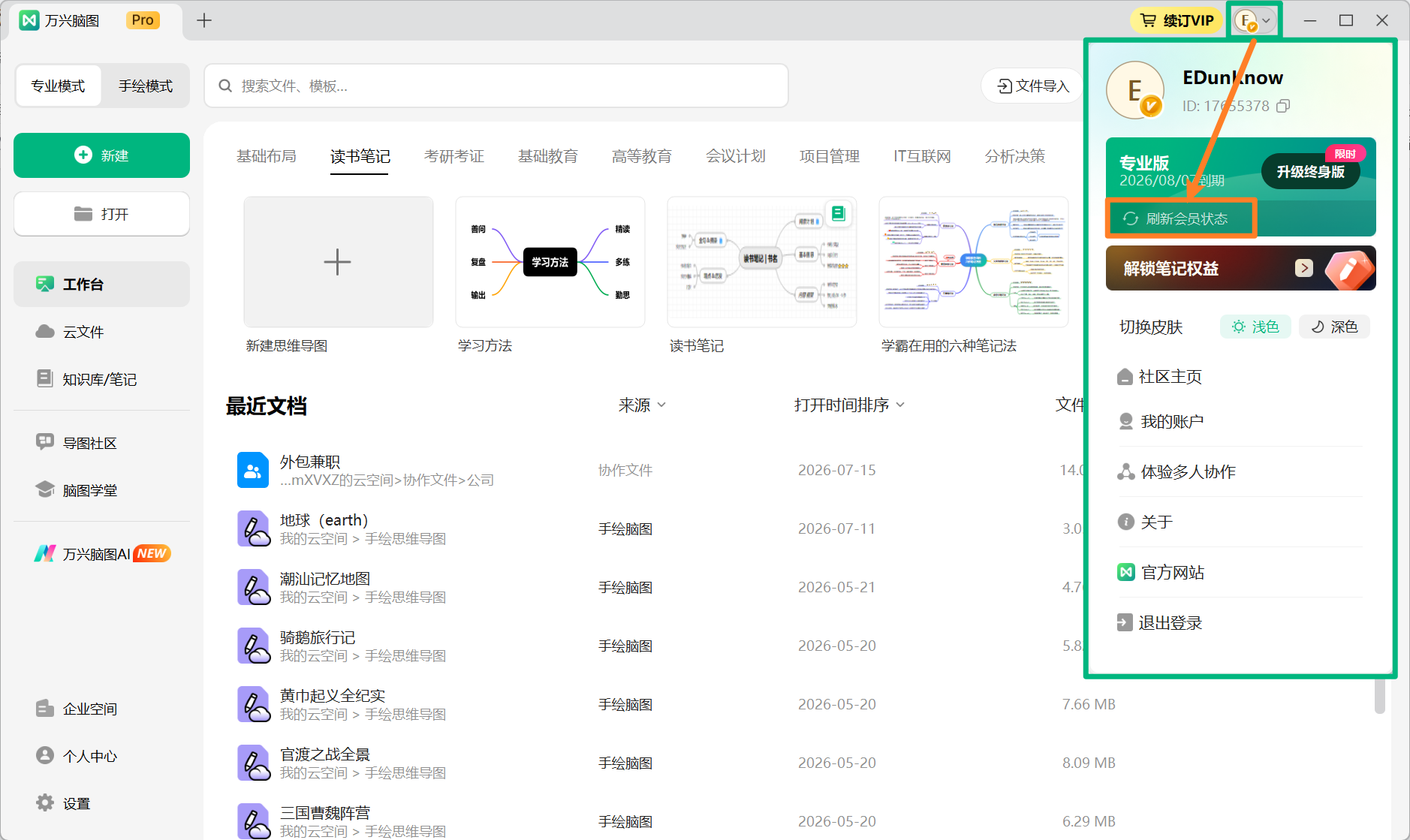Open 云文件 in the sidebar
1410x840 pixels.
101,332
